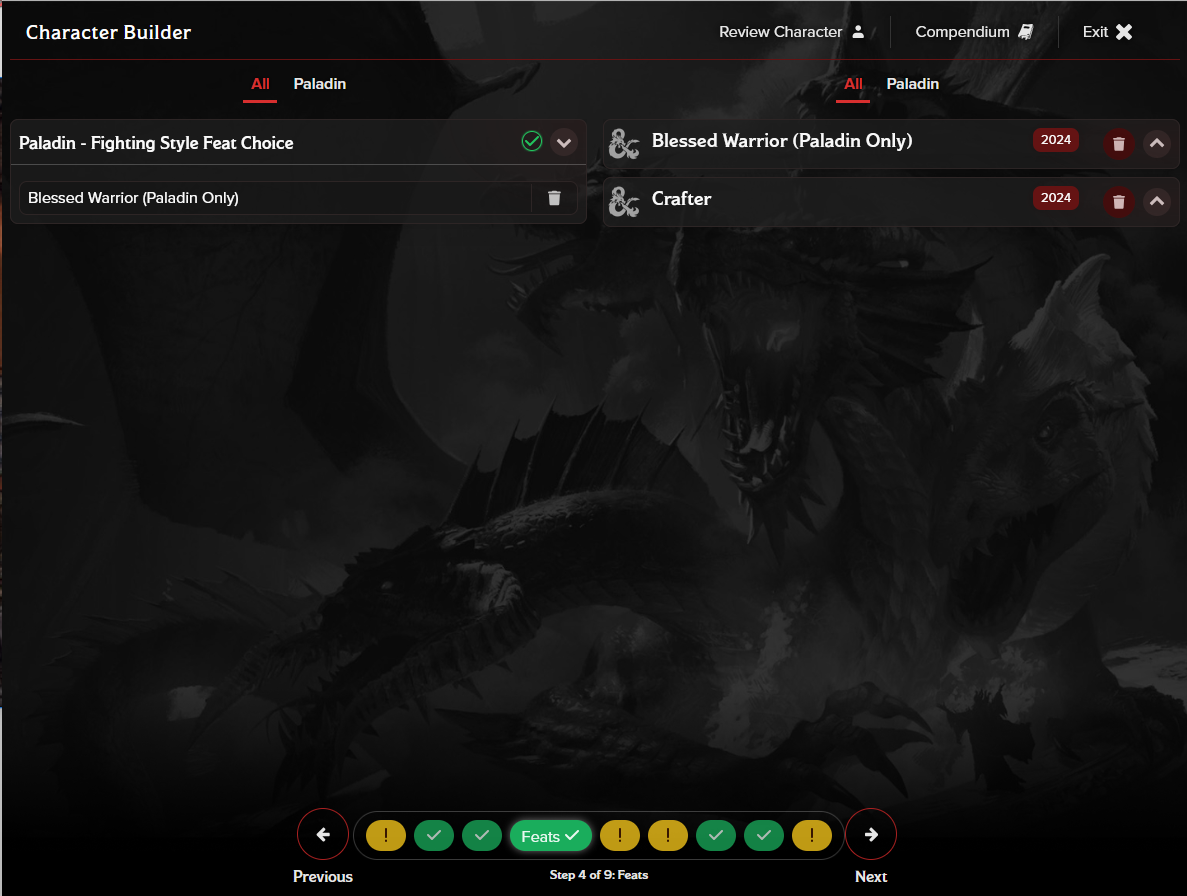This screenshot has width=1187, height=896.
Task: Click the D&D ampersand icon beside Crafter
Action: [625, 202]
